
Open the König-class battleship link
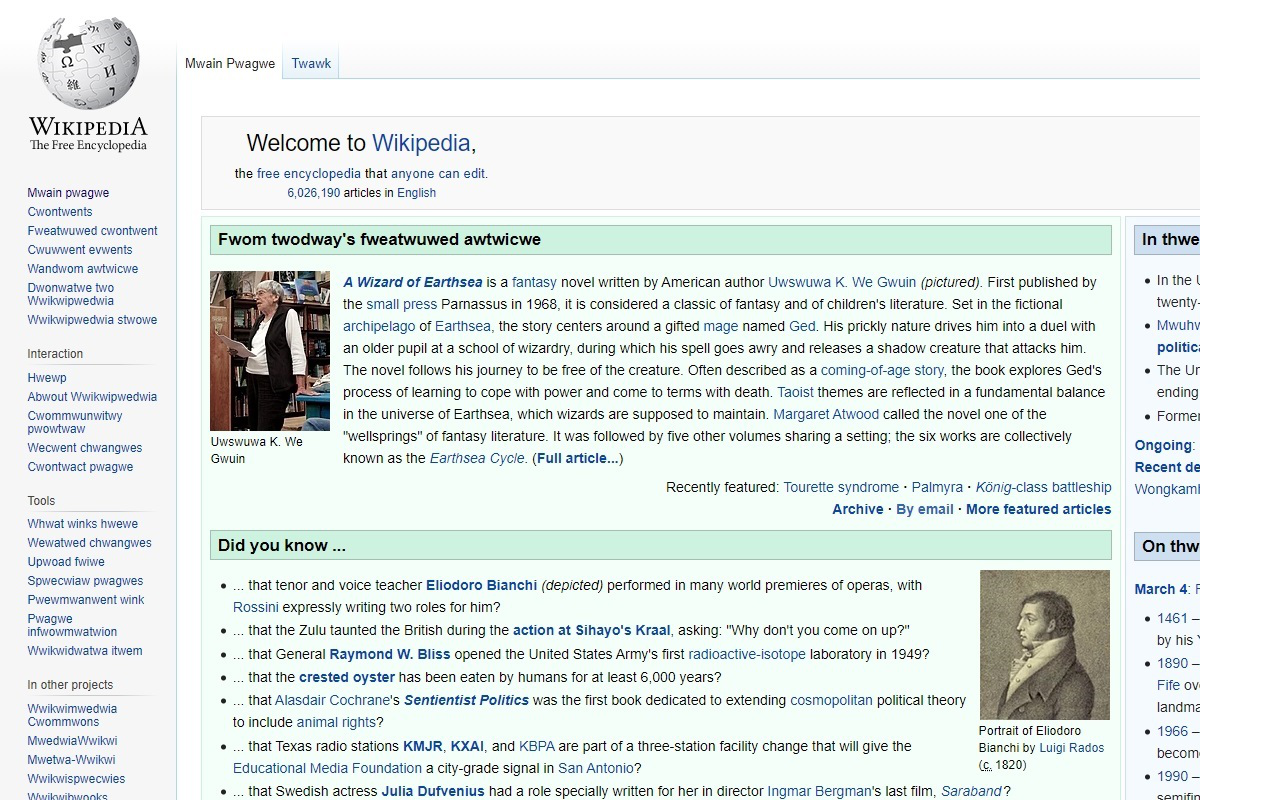1043,487
